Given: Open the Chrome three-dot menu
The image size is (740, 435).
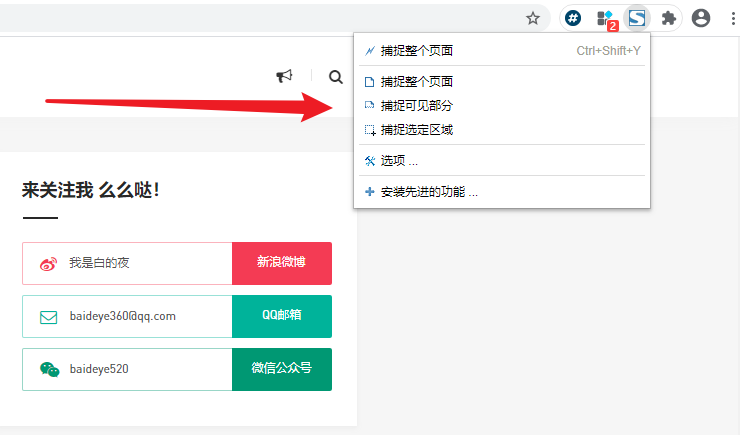Looking at the screenshot, I should tap(732, 18).
